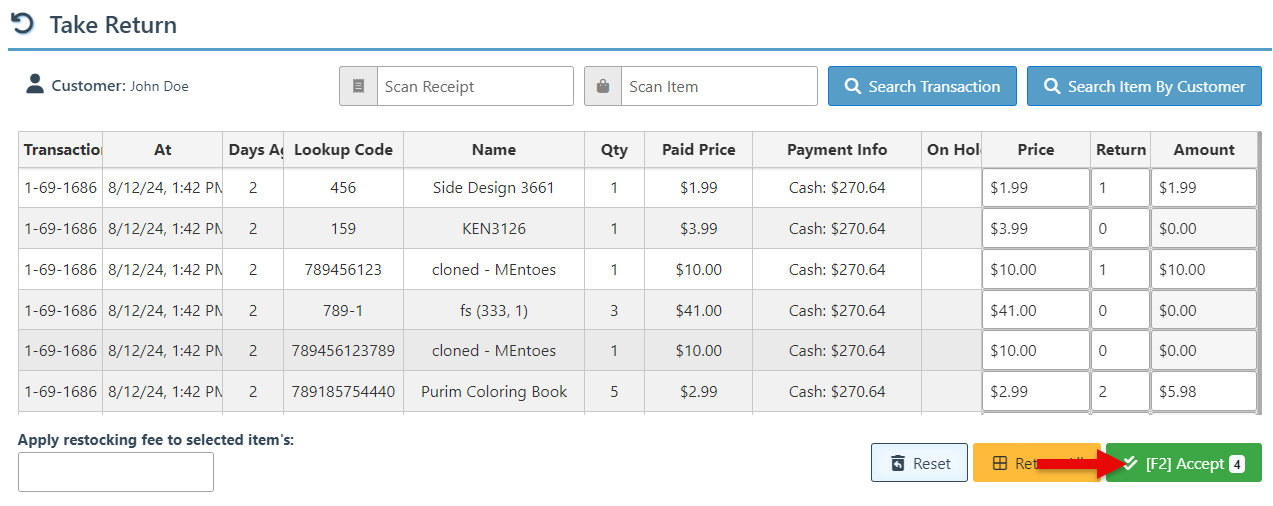The width and height of the screenshot is (1273, 506).
Task: Sort by the Paid Price column header
Action: (698, 150)
